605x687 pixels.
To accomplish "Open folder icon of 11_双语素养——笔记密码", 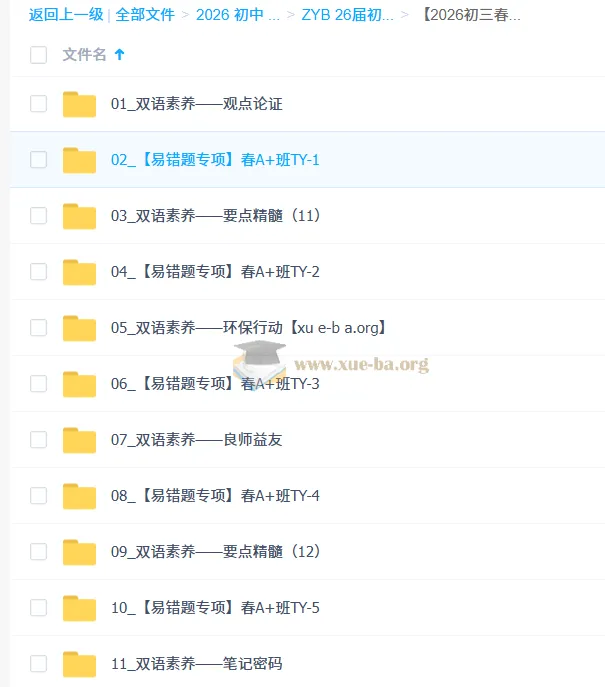I will [79, 664].
